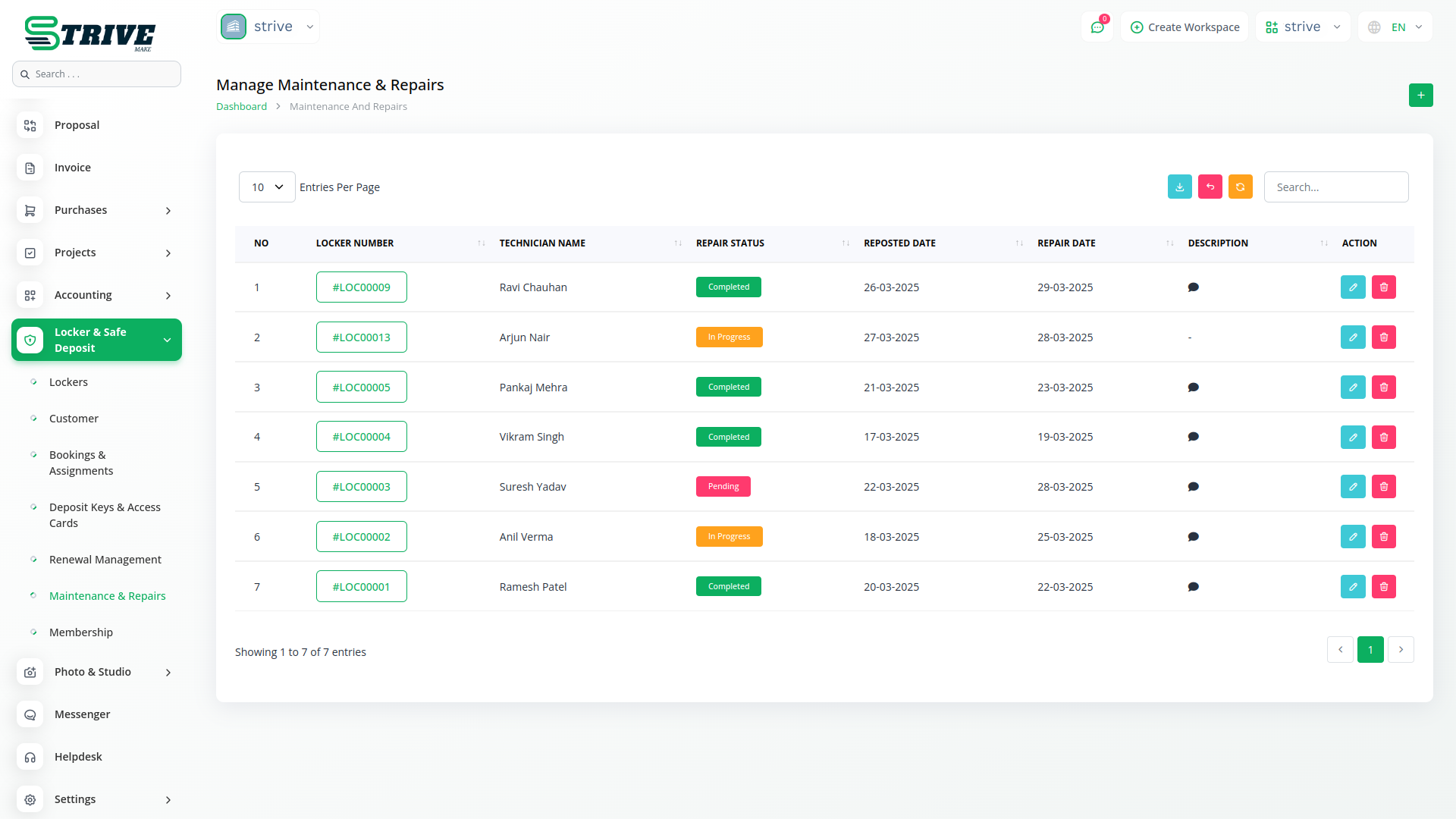The width and height of the screenshot is (1456, 819).
Task: Open the chat notifications icon in header
Action: [1097, 27]
